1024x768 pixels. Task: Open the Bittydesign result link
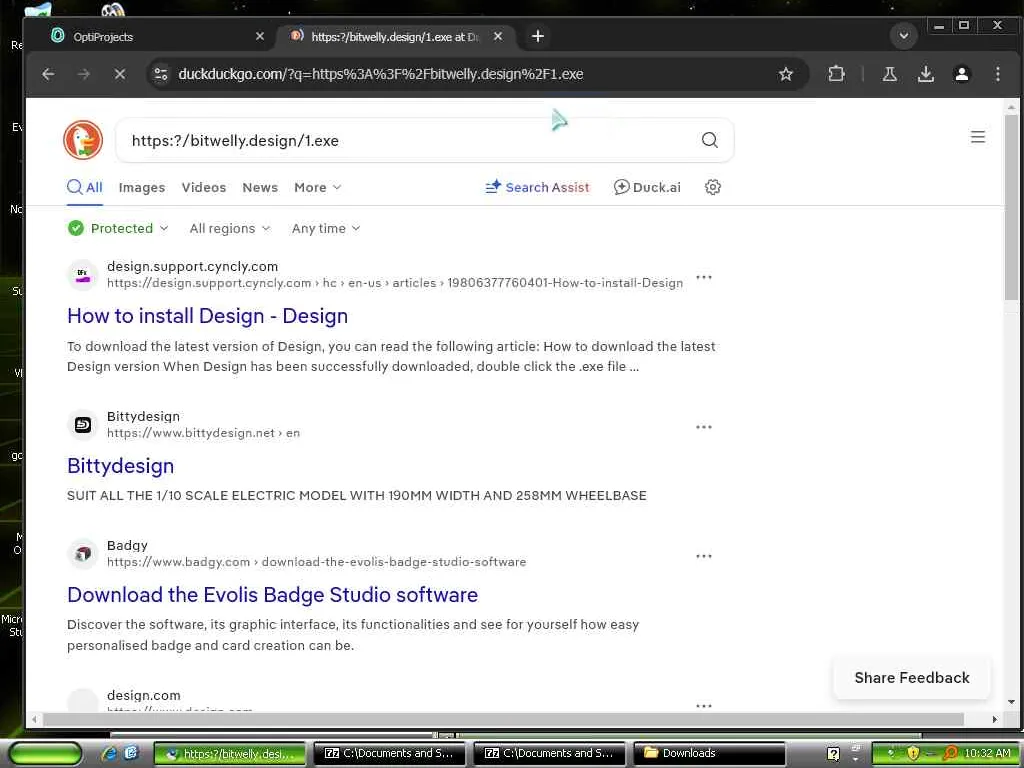[x=121, y=466]
